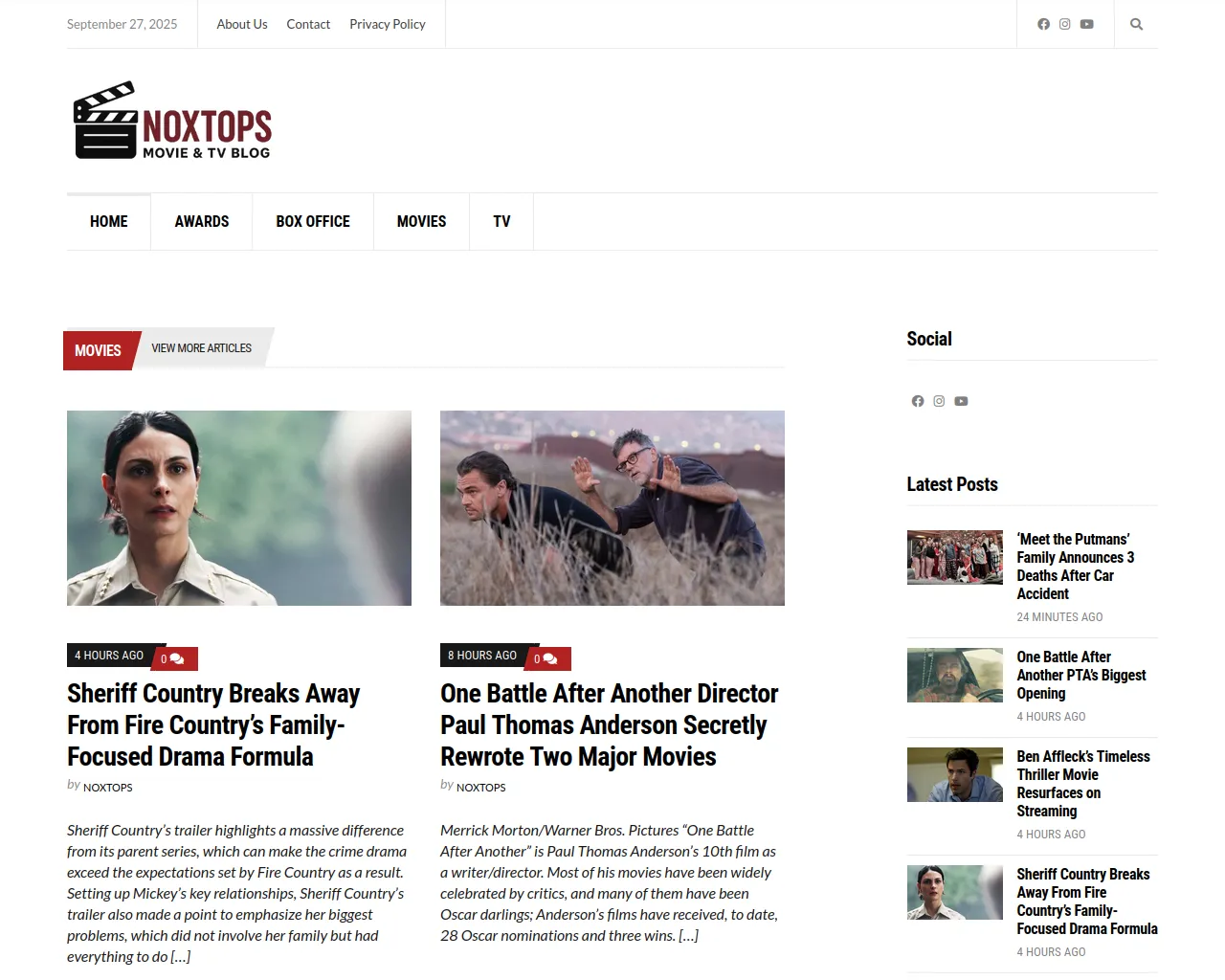The image size is (1225, 980).
Task: Open Ben Affleck thriller sidebar thumbnail
Action: click(x=955, y=774)
